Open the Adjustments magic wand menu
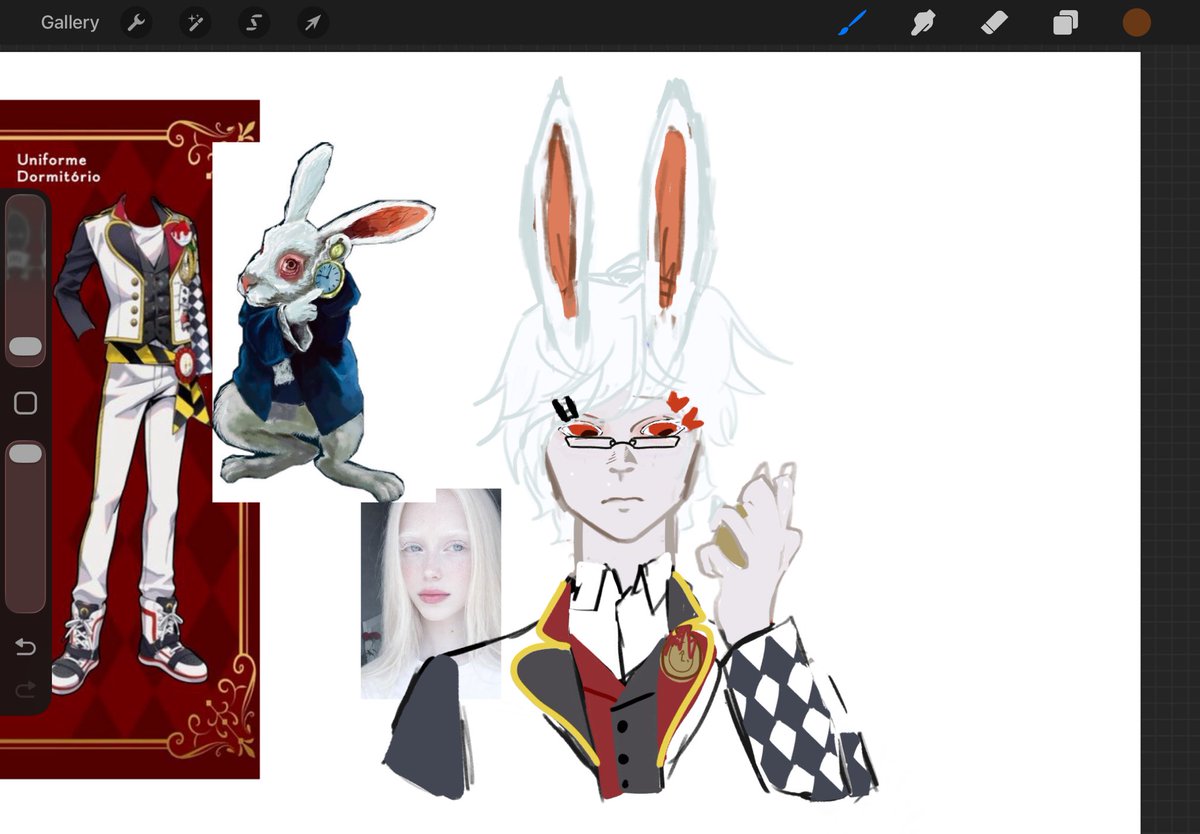1200x834 pixels. click(195, 23)
